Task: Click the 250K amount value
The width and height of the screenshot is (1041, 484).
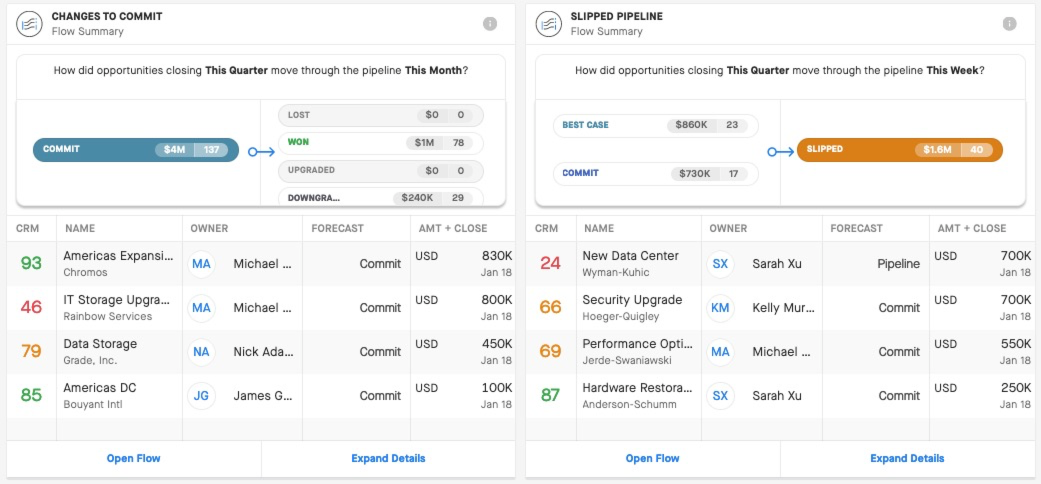Action: point(1016,388)
